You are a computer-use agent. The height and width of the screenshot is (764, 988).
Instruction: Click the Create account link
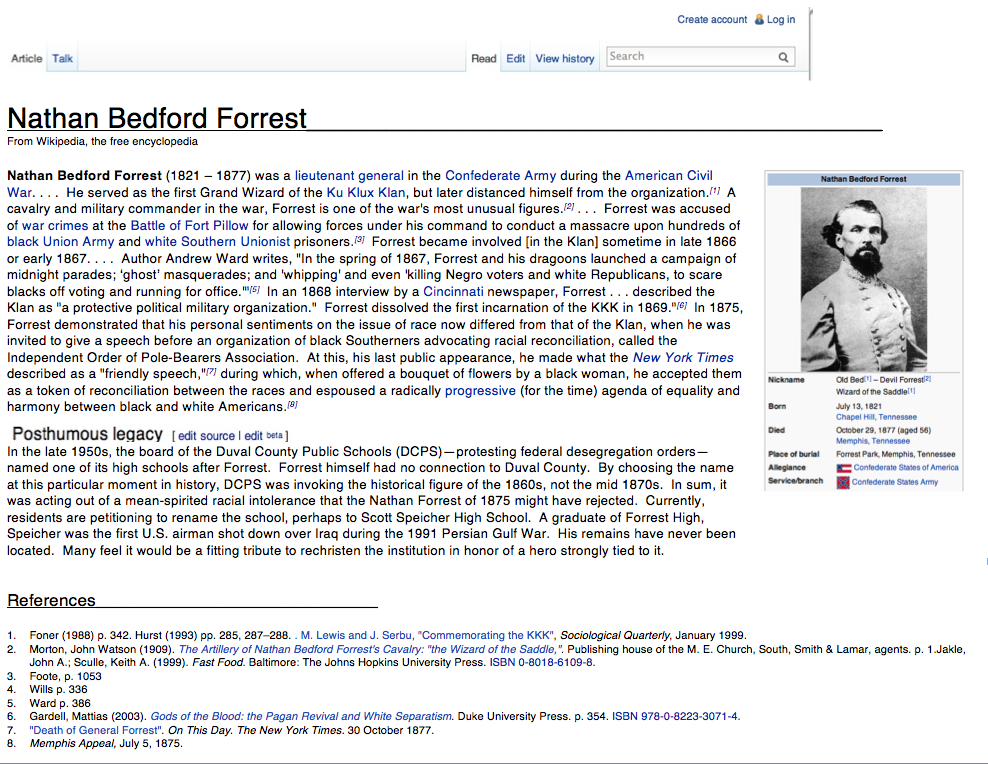pyautogui.click(x=712, y=19)
